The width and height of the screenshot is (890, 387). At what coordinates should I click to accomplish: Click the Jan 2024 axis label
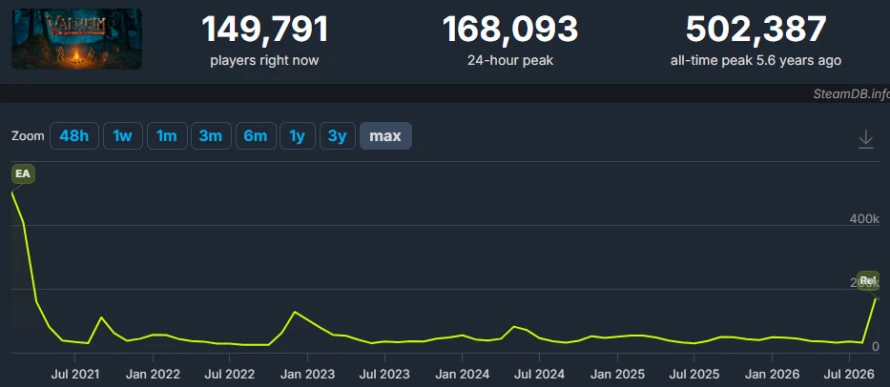tap(463, 375)
